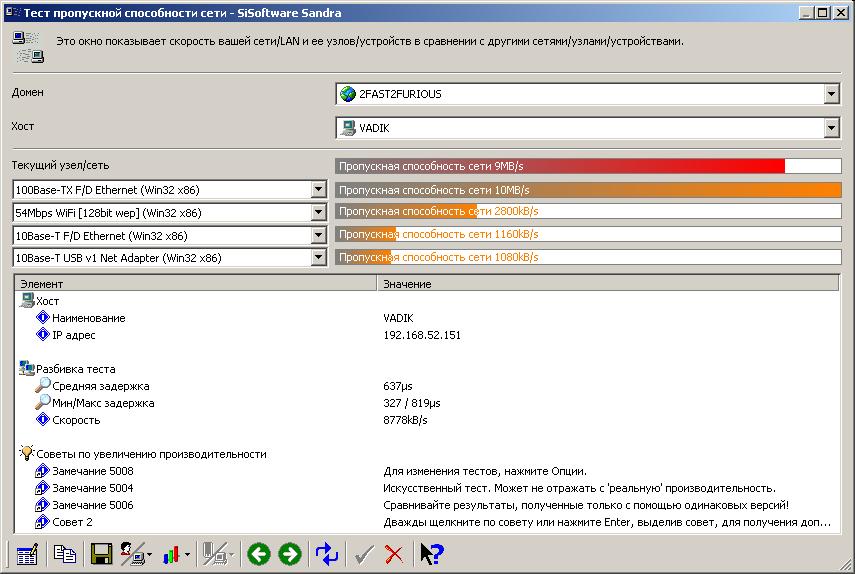The width and height of the screenshot is (855, 574).
Task: Click the Copy icon in toolbar
Action: pyautogui.click(x=65, y=554)
